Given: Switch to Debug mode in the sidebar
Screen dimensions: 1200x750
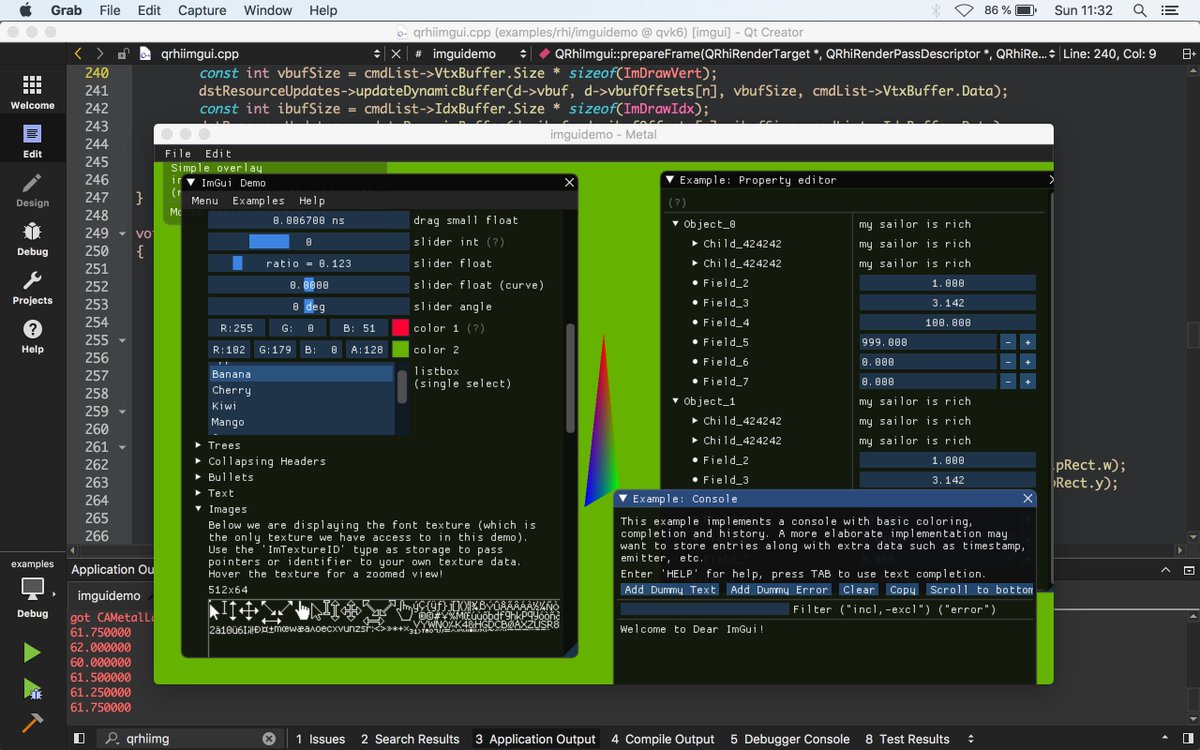Looking at the screenshot, I should tap(31, 238).
